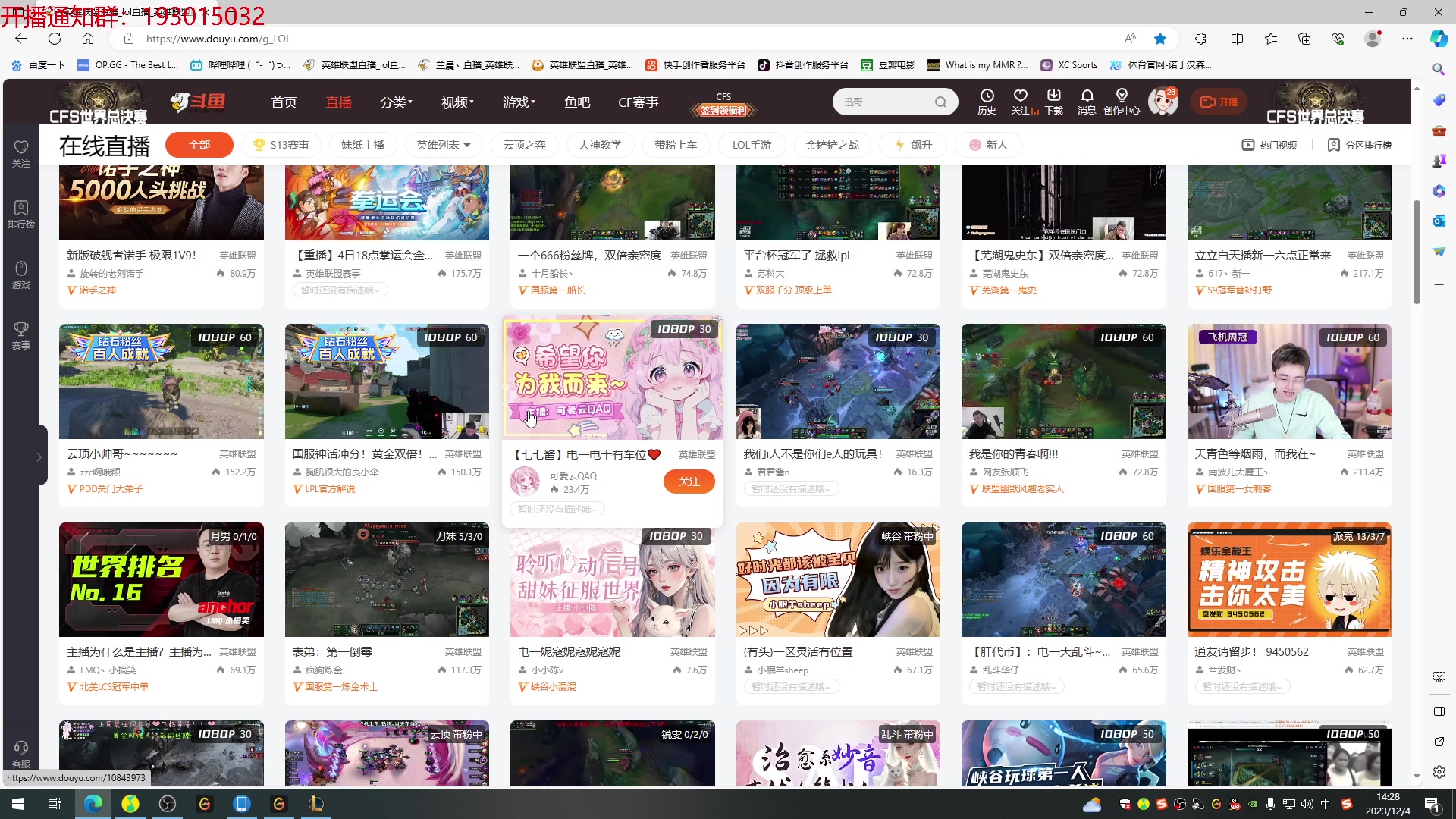Click the 下载 download icon
1456x819 pixels.
pyautogui.click(x=1054, y=102)
